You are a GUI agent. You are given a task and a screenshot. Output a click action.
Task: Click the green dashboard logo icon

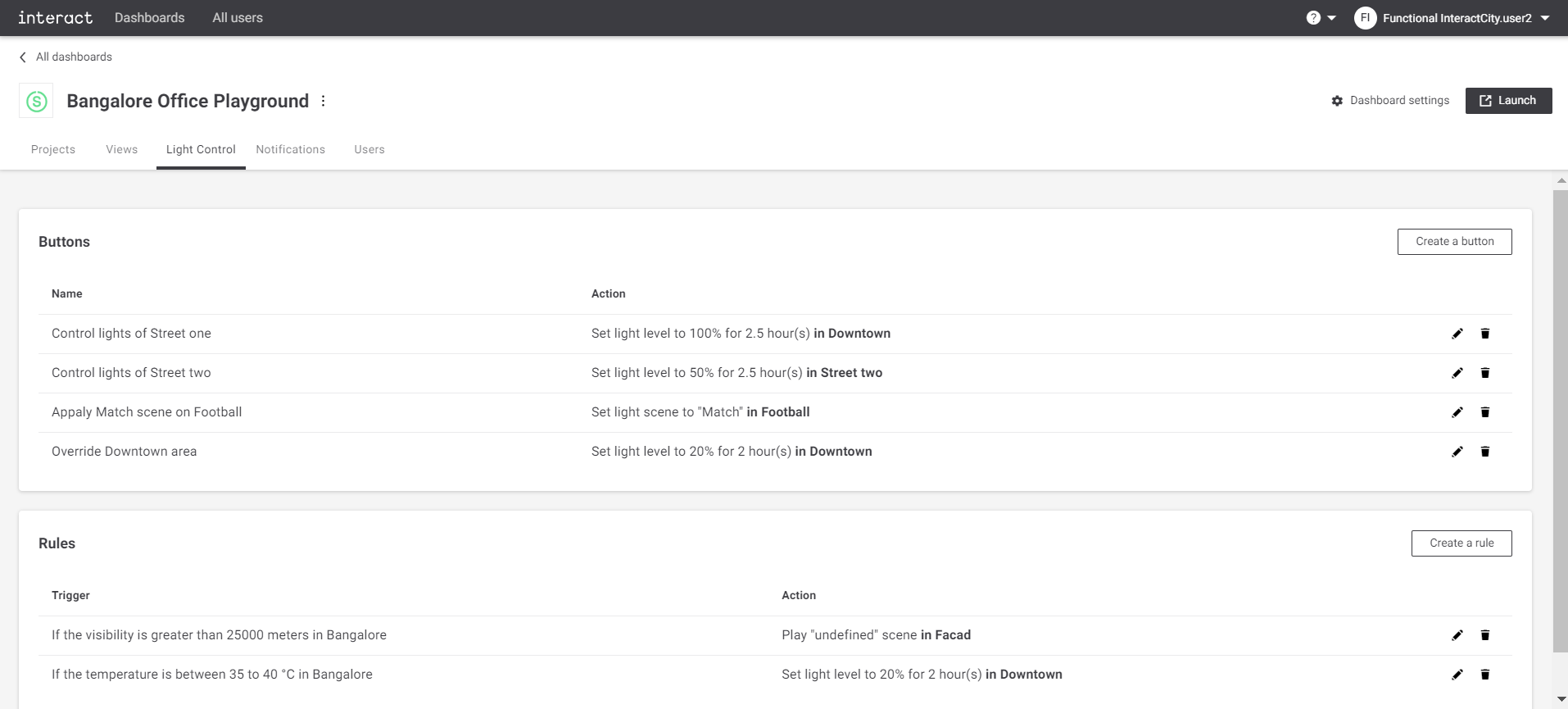tap(36, 101)
